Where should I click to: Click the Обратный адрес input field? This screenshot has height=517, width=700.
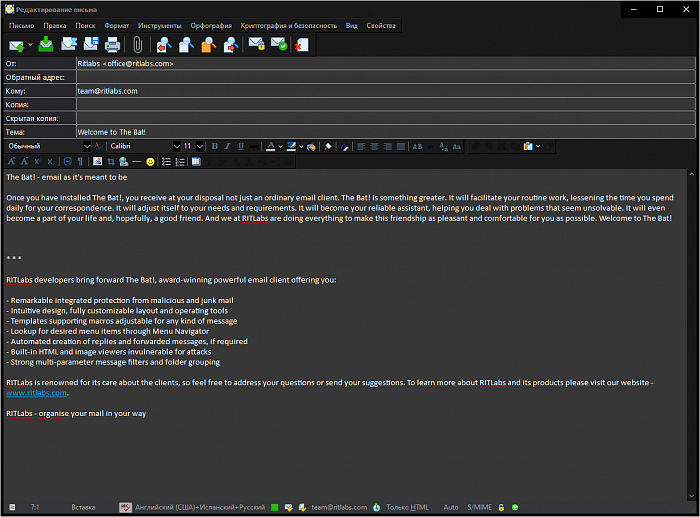pyautogui.click(x=386, y=77)
